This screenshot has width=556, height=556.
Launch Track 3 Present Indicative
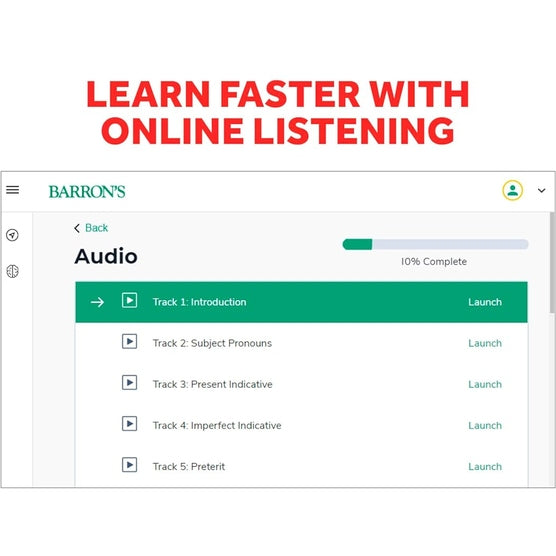click(485, 384)
